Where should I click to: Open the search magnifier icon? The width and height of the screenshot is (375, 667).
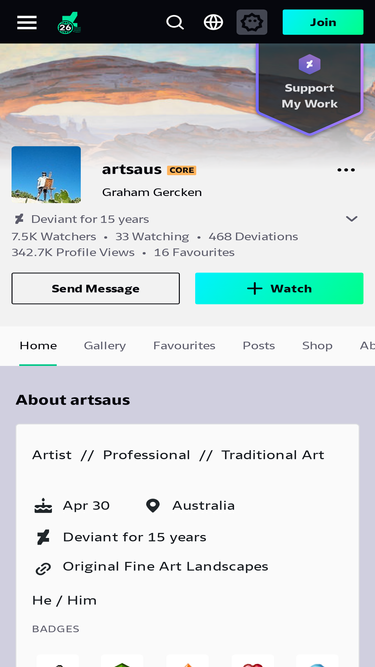click(x=175, y=22)
